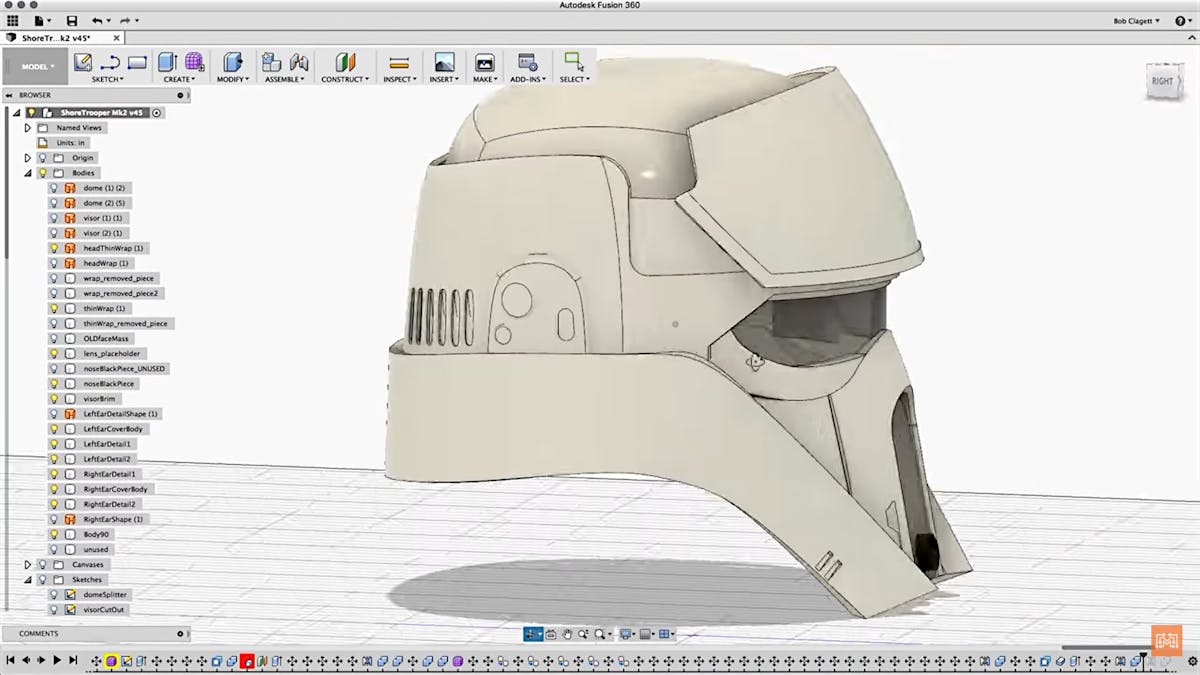
Task: Jump the timeline to the beginning
Action: (x=11, y=660)
